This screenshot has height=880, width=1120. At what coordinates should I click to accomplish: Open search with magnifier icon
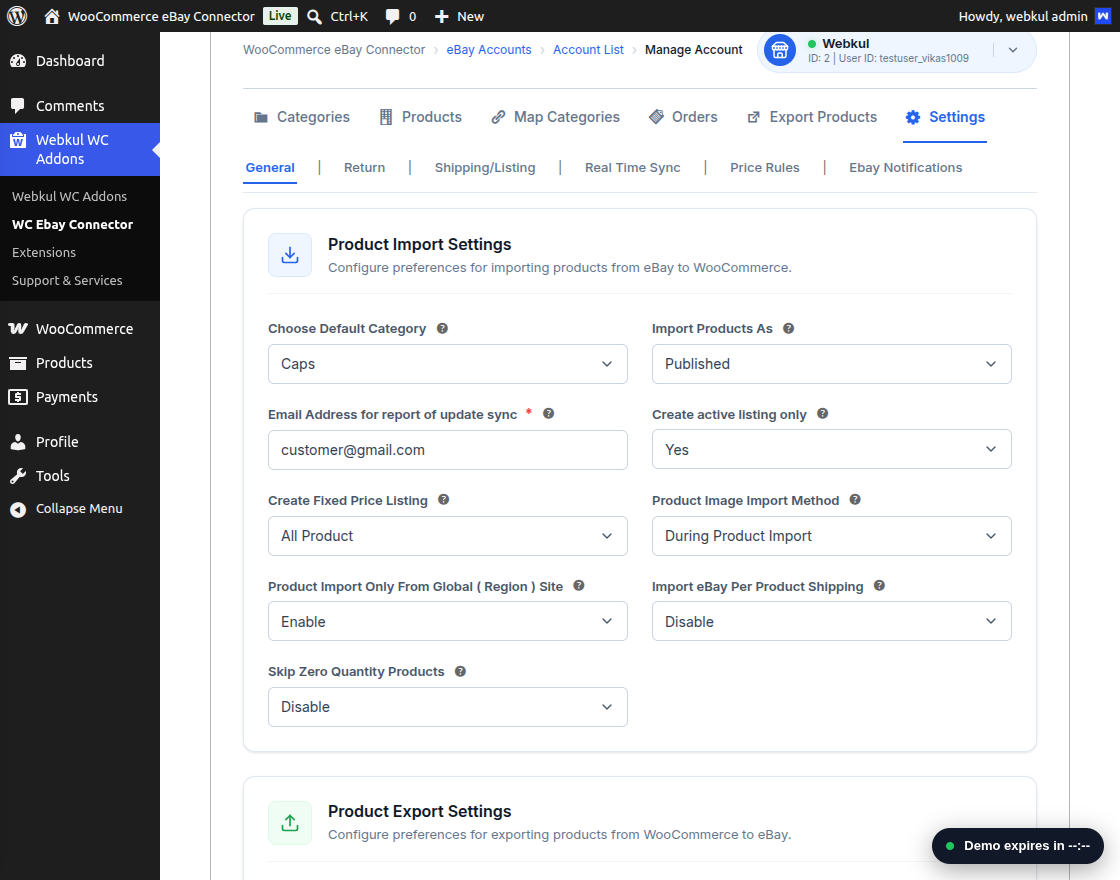coord(314,16)
